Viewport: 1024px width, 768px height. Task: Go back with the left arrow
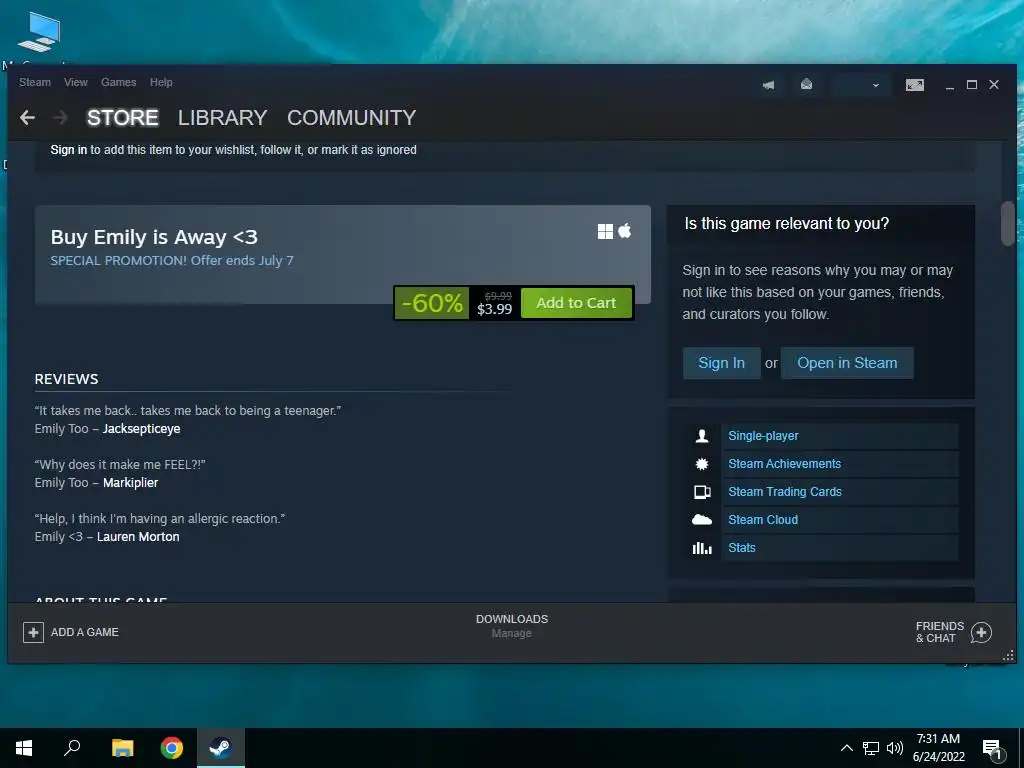(x=27, y=118)
